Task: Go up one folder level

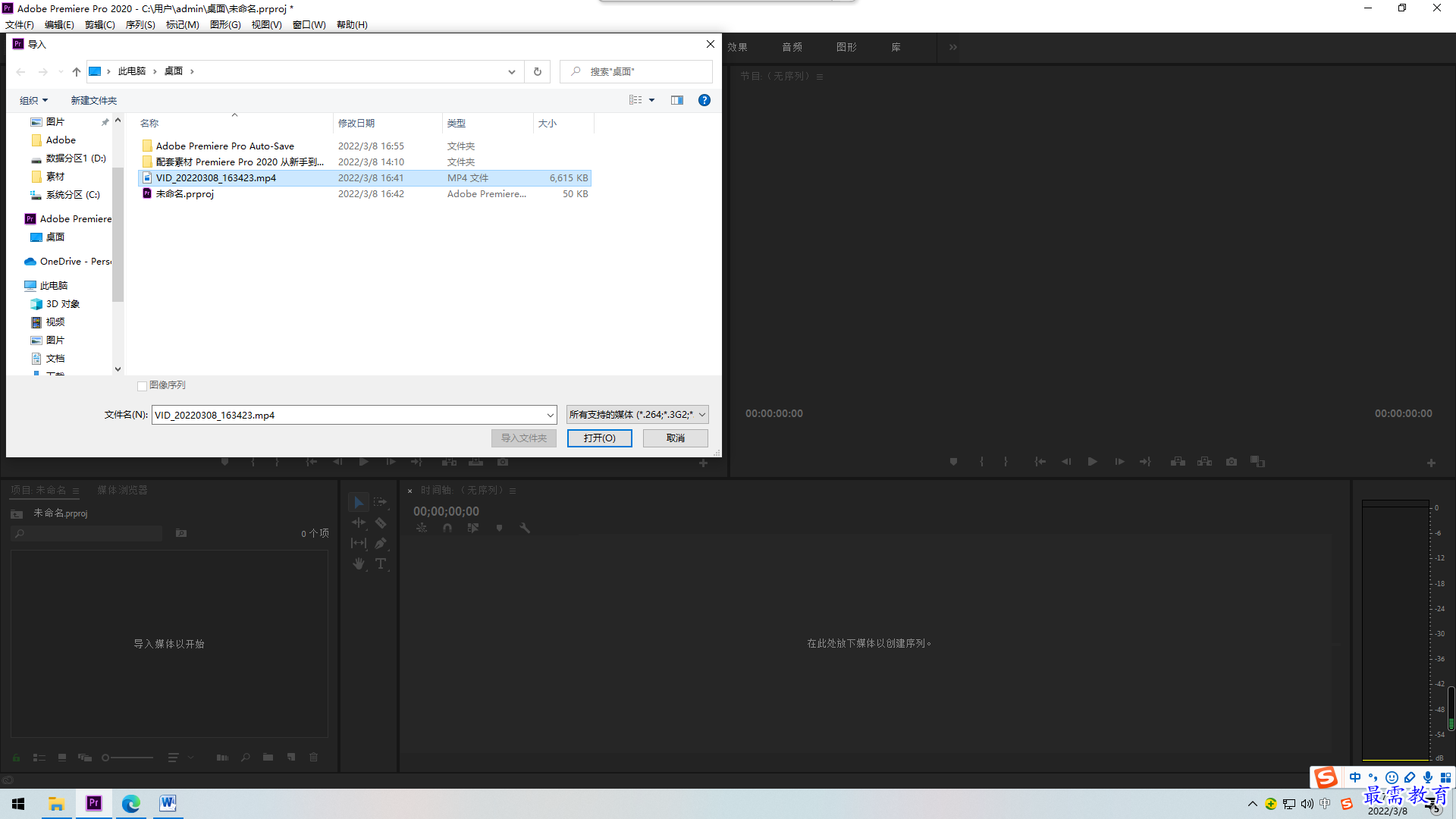Action: click(x=76, y=71)
